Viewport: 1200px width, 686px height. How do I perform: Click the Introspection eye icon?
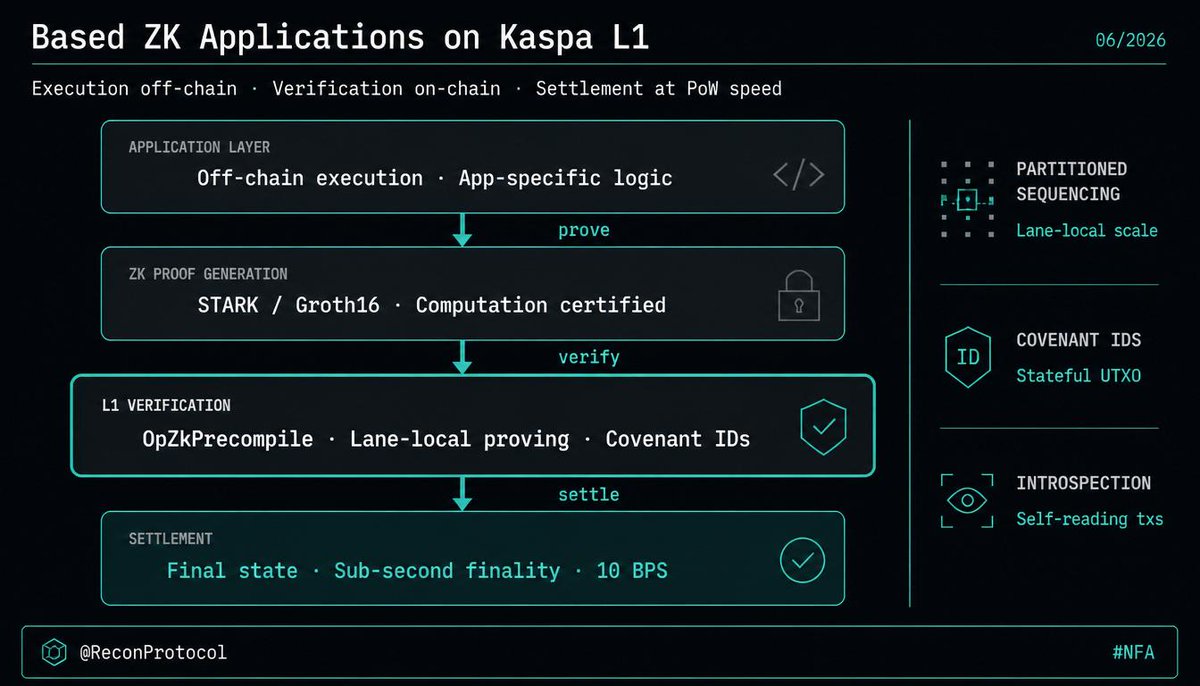tap(967, 501)
